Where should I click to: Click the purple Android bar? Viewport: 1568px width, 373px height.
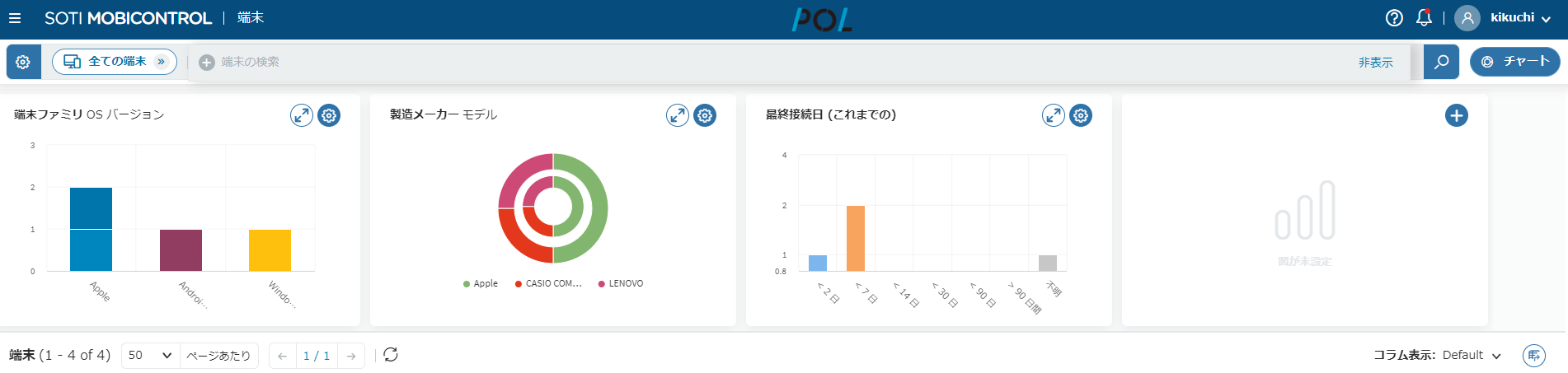tap(181, 250)
